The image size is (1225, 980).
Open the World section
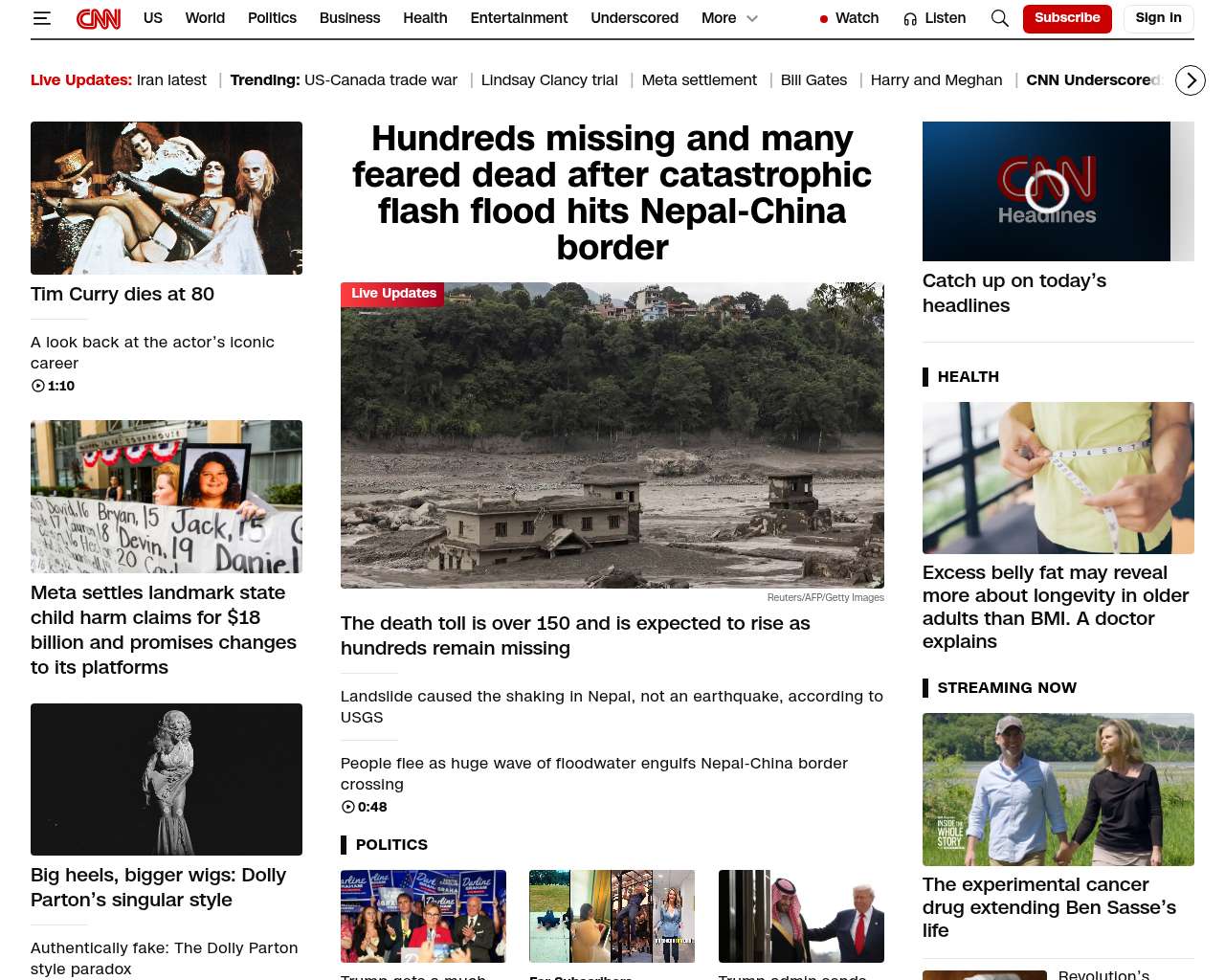[205, 18]
